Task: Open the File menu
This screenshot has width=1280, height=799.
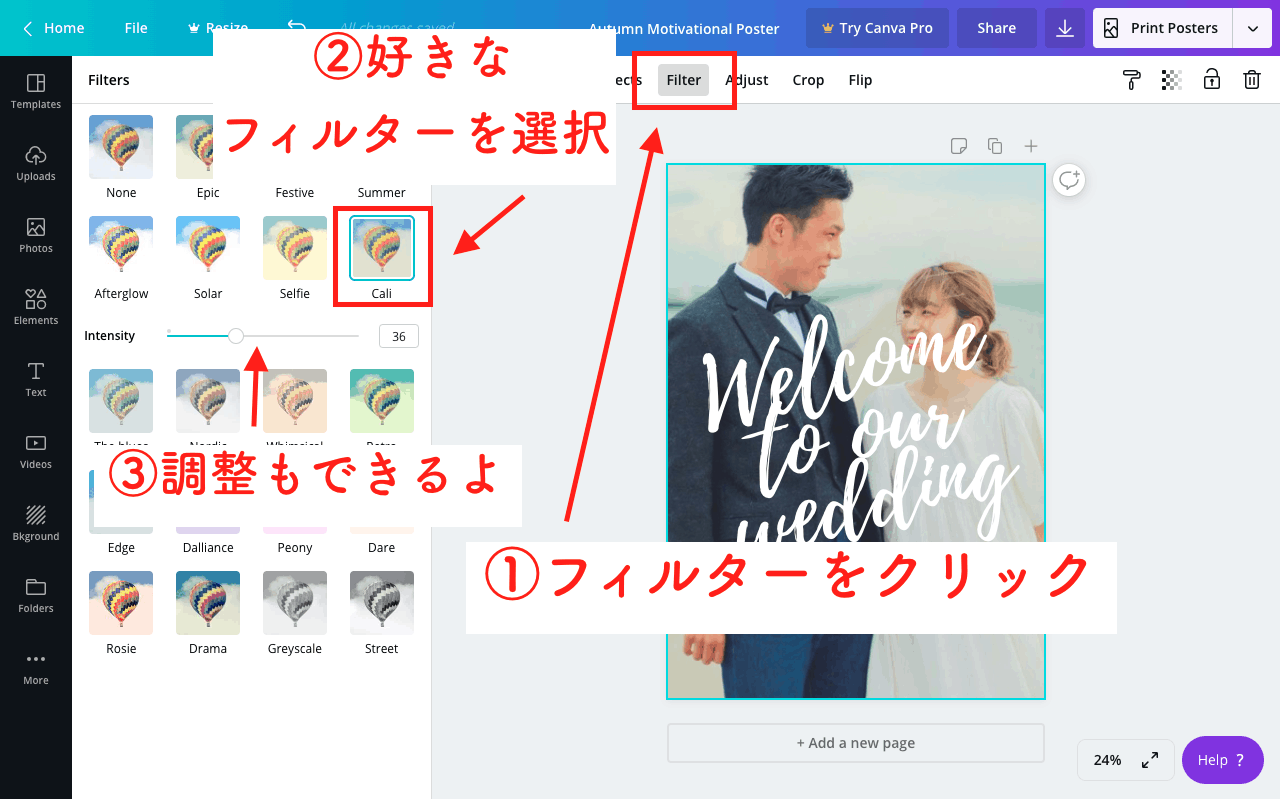Action: pyautogui.click(x=136, y=28)
